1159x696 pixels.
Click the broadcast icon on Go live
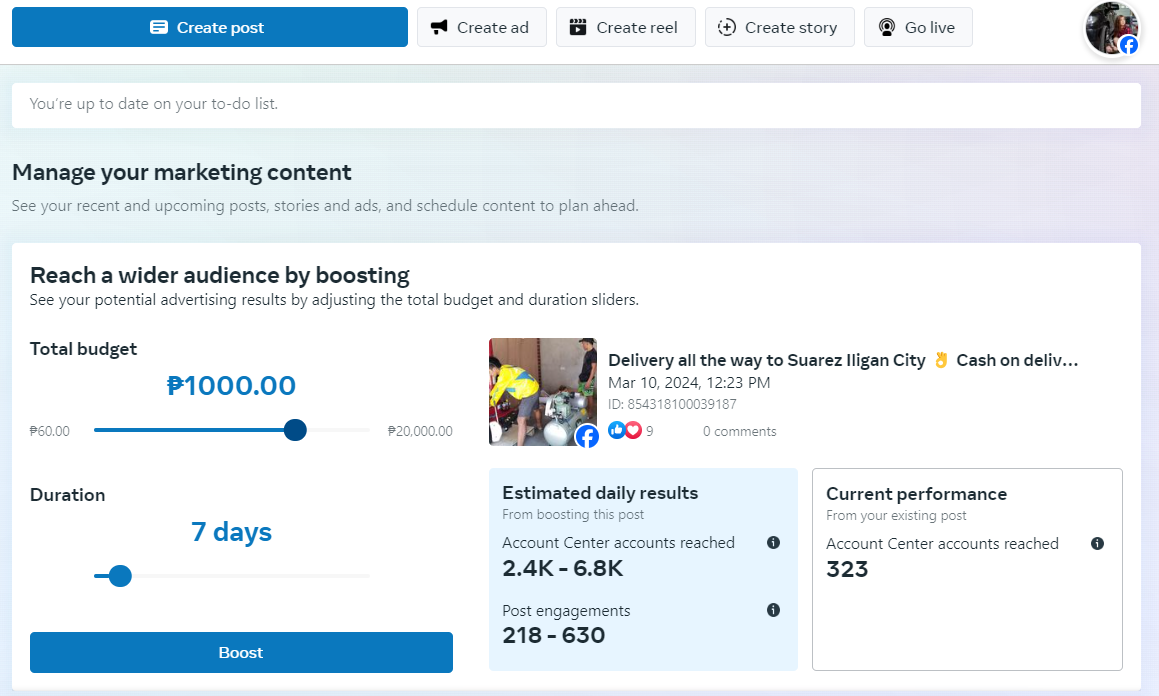click(x=886, y=27)
